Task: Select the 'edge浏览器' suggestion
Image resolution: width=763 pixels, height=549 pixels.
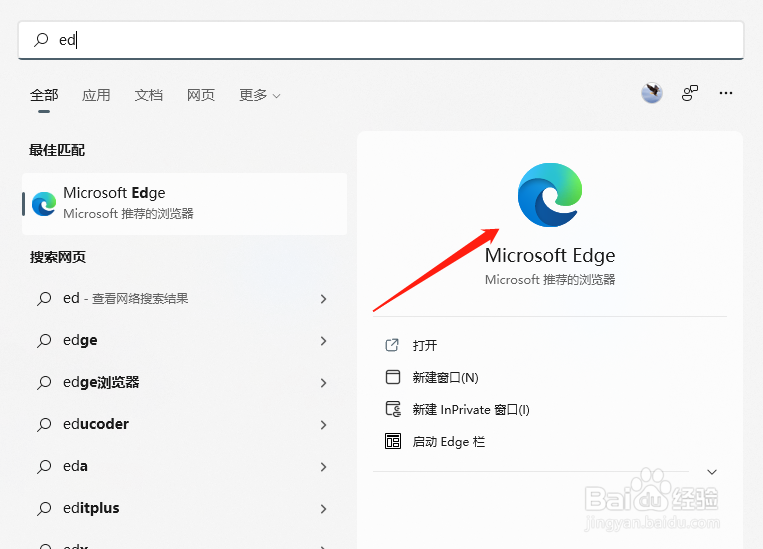Action: tap(184, 383)
